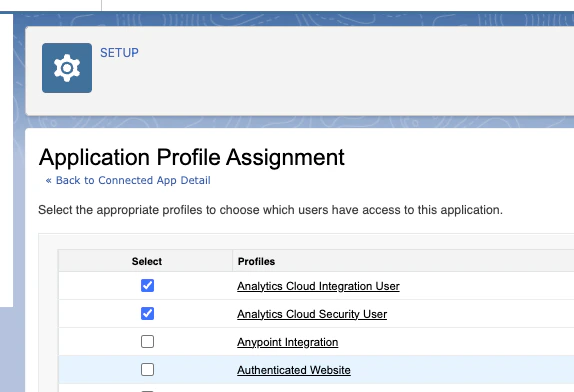574x392 pixels.
Task: Check the Anypoint Integration checkbox
Action: click(x=148, y=341)
